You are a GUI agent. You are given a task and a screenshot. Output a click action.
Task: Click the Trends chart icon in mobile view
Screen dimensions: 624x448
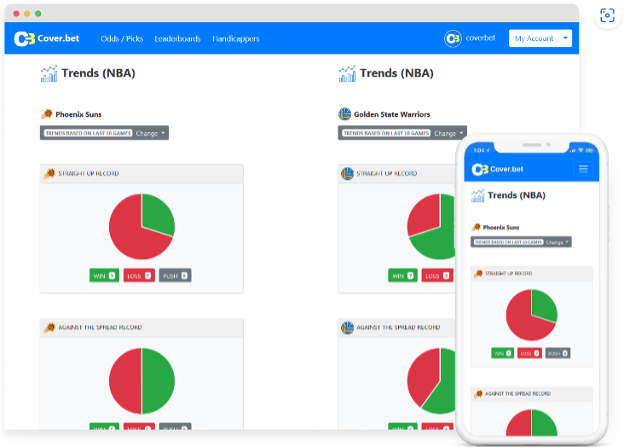coord(478,195)
